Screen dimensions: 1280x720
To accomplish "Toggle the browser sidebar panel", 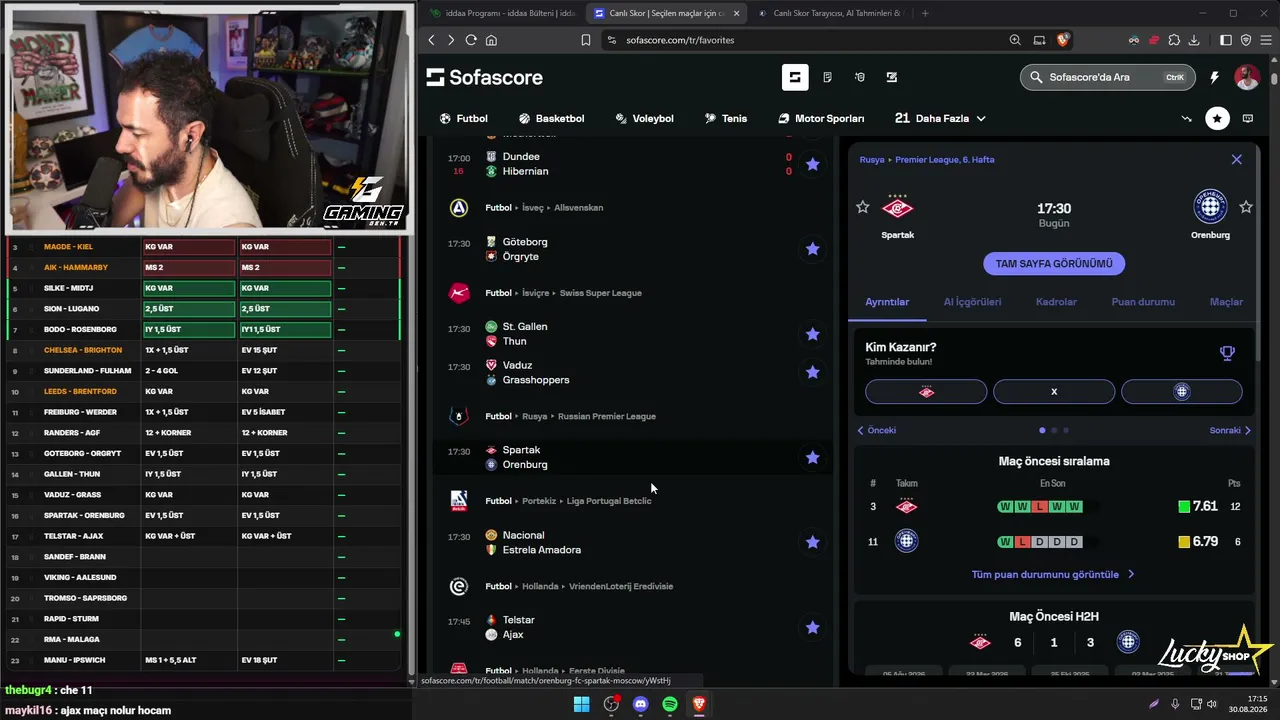I will coord(1226,40).
